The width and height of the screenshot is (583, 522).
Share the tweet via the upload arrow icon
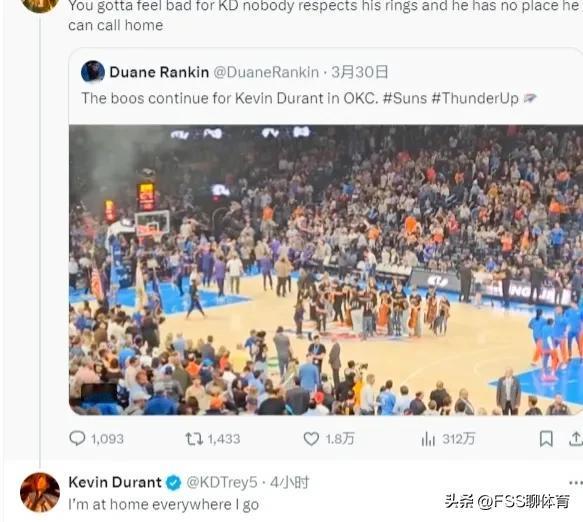(576, 438)
